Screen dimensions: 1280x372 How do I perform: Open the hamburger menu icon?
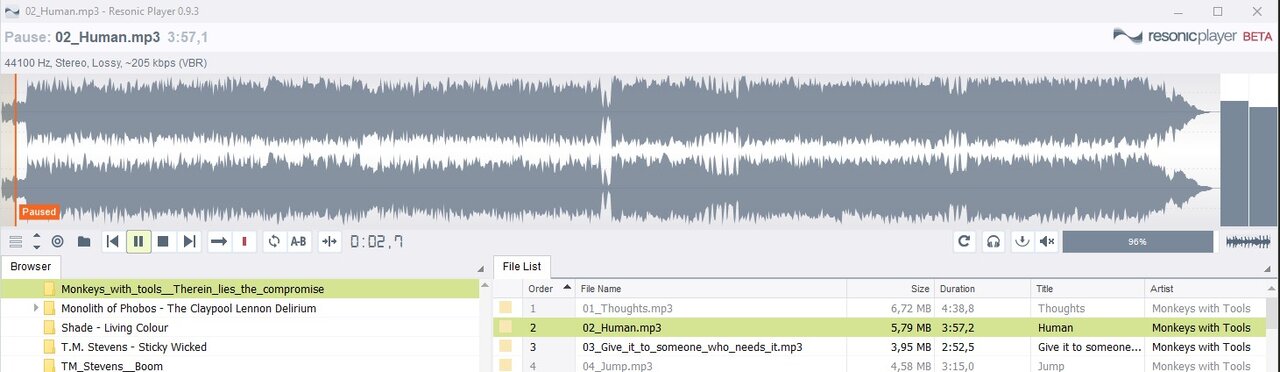15,241
